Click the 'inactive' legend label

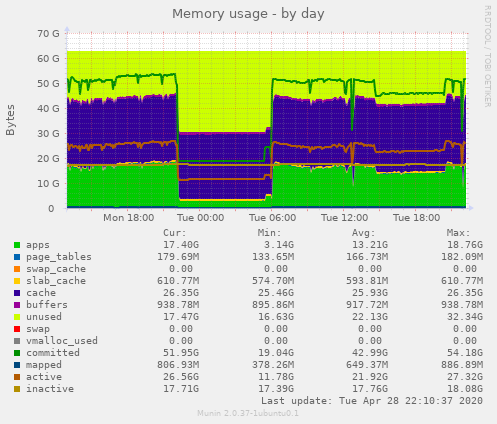50,389
